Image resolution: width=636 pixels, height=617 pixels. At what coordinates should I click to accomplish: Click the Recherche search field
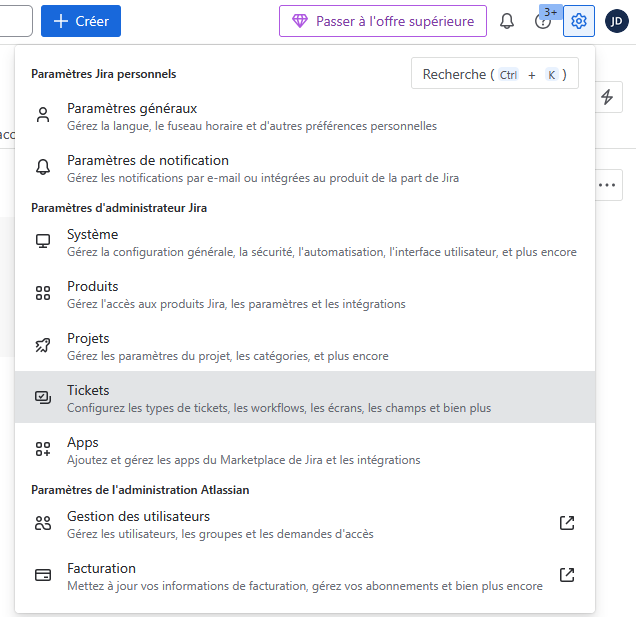coord(494,74)
